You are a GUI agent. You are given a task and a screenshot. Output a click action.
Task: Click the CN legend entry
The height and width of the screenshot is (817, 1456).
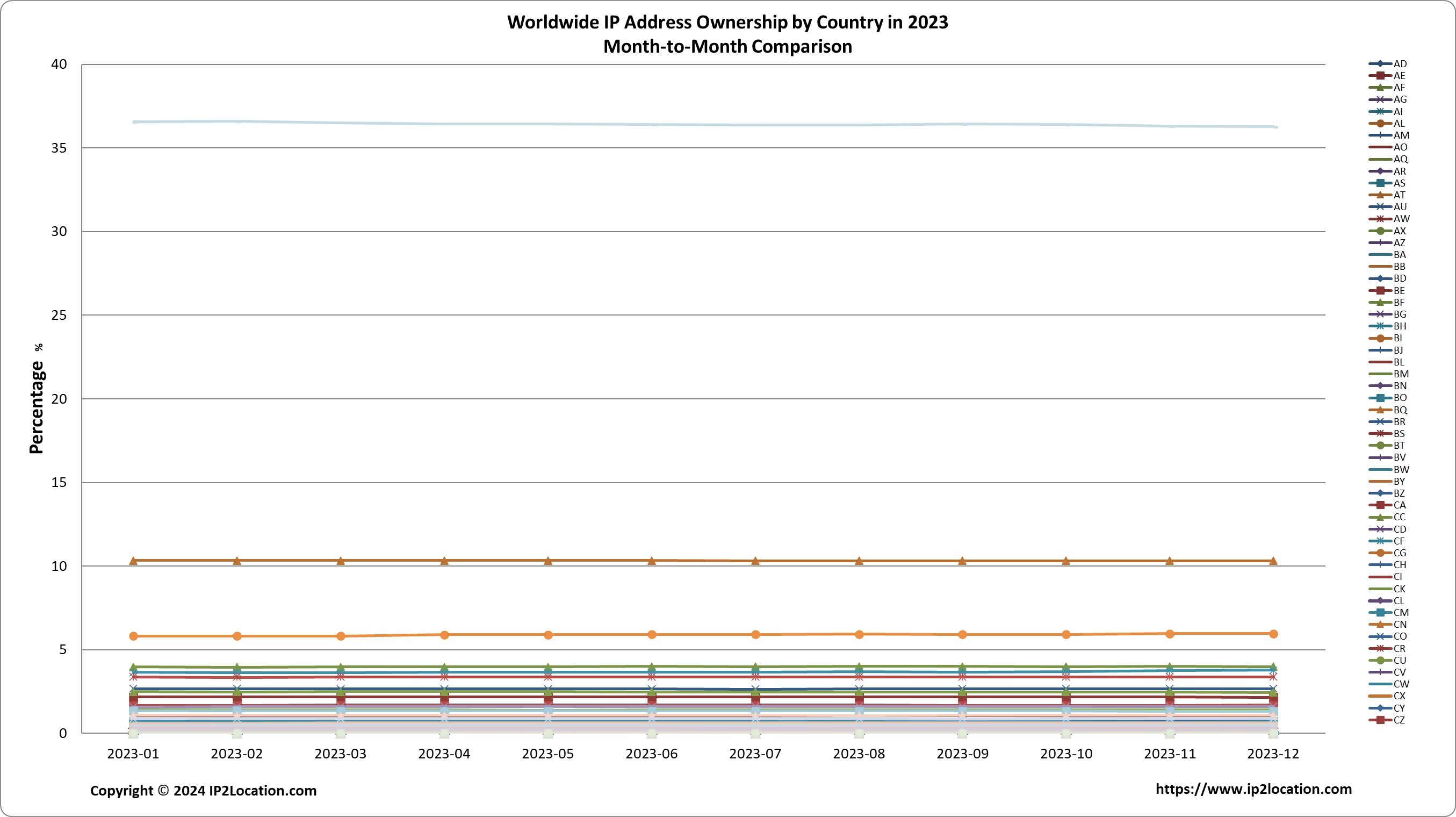[x=1388, y=625]
